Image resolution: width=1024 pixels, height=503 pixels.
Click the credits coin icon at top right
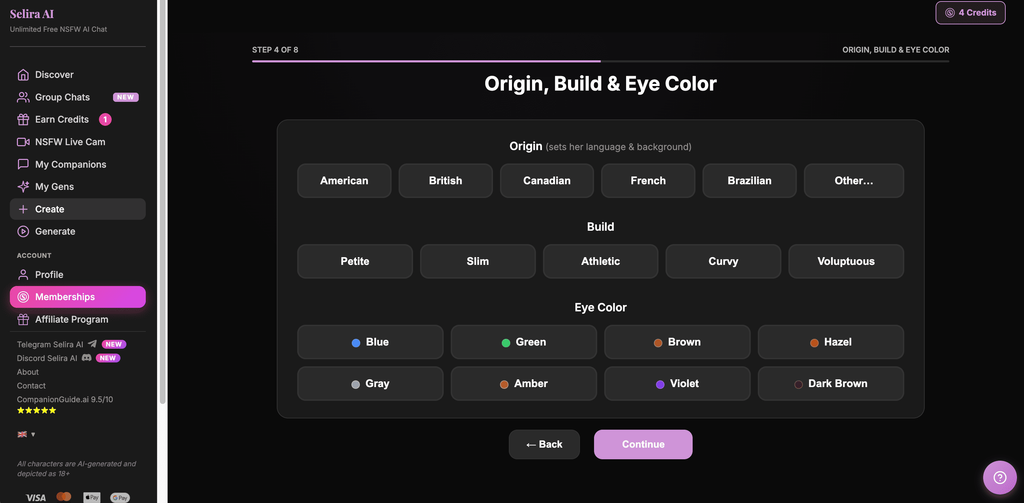point(950,12)
